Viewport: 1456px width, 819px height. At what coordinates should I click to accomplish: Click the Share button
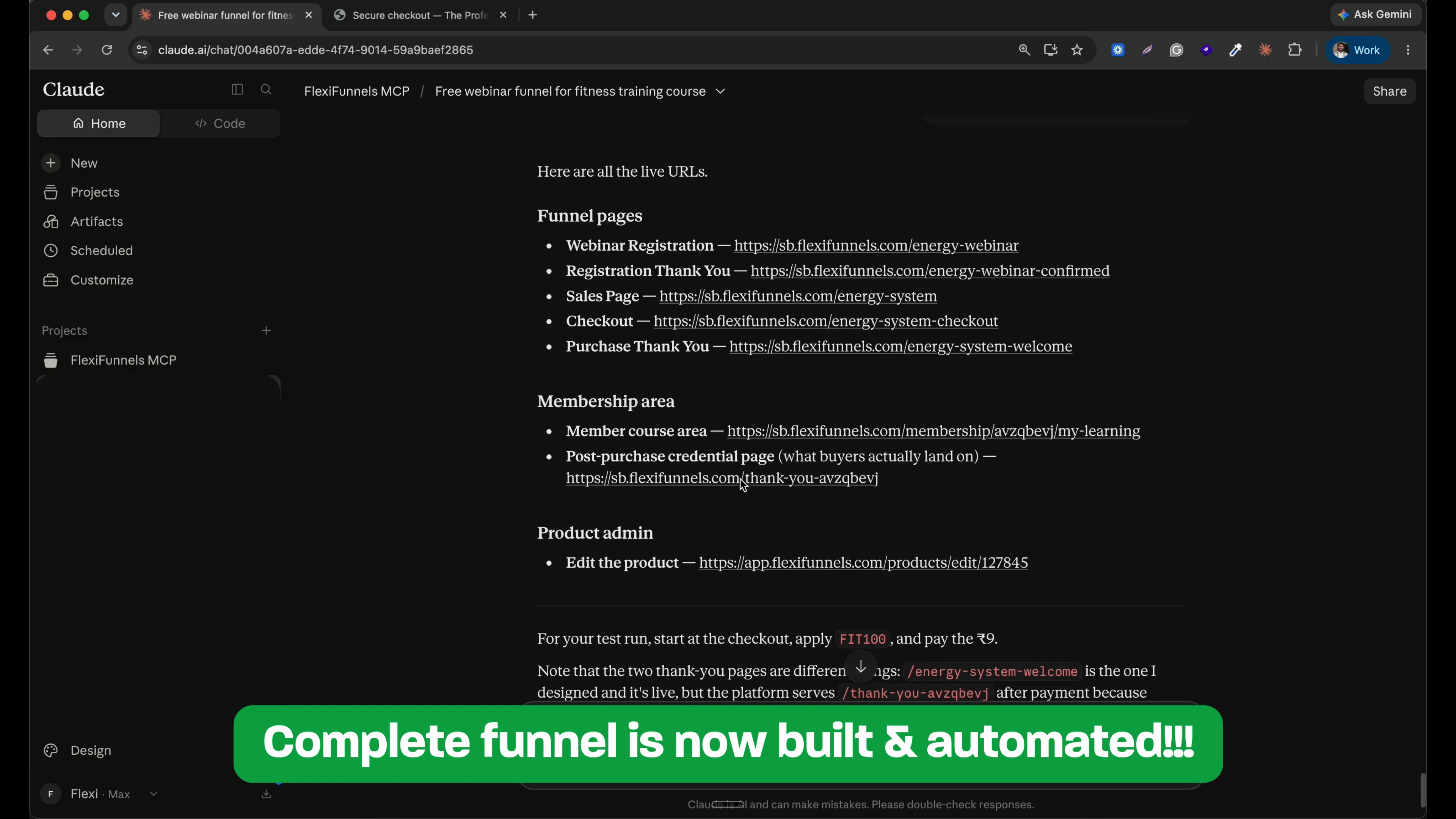point(1389,91)
